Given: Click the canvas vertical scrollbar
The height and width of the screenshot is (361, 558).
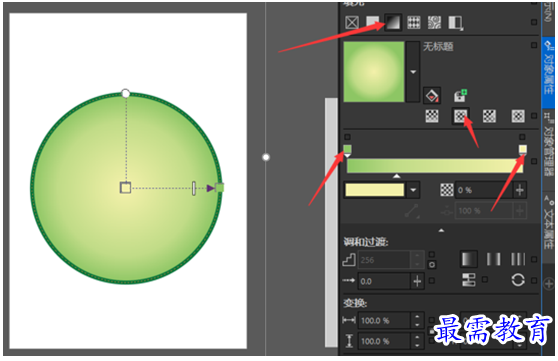Looking at the screenshot, I should tap(331, 223).
